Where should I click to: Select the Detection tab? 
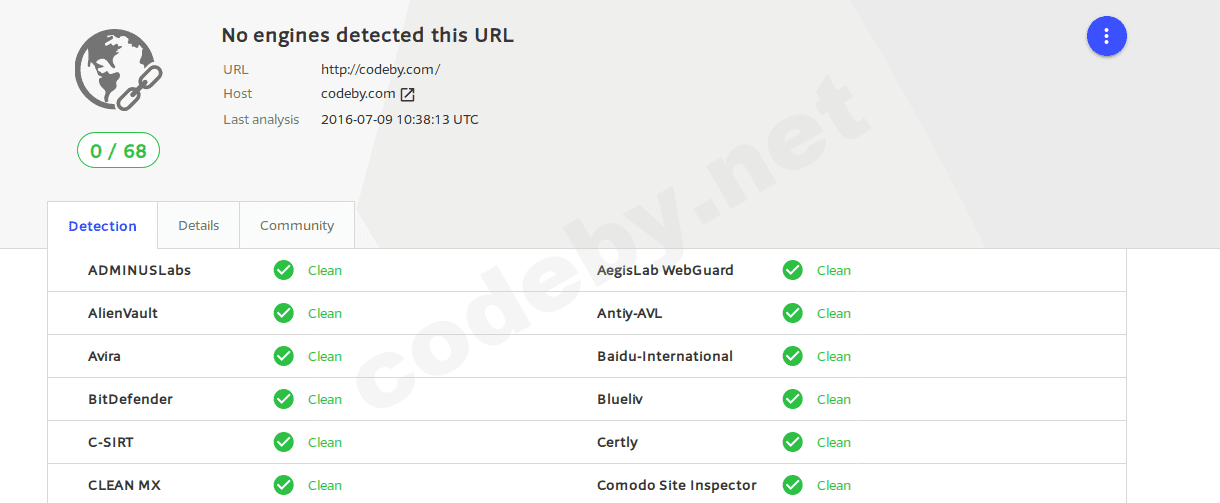click(102, 226)
